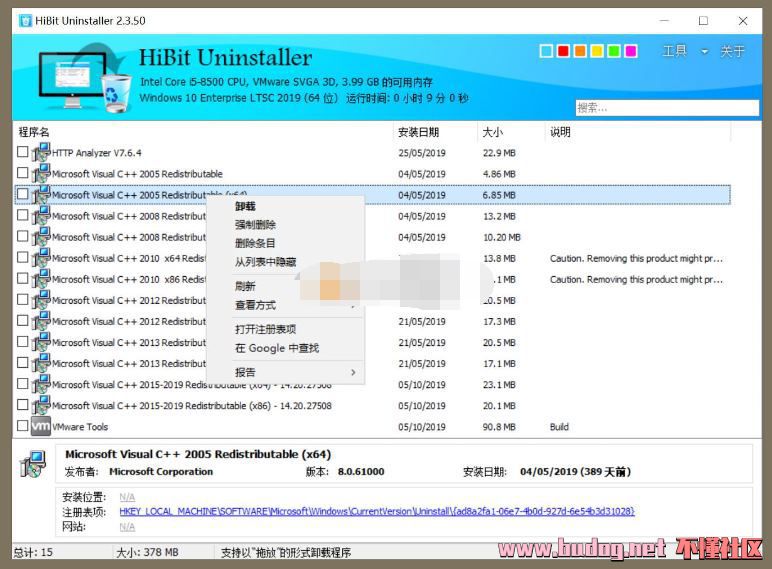
Task: Click the icon of the highlighted 6.85 MB row
Action: (x=41, y=194)
